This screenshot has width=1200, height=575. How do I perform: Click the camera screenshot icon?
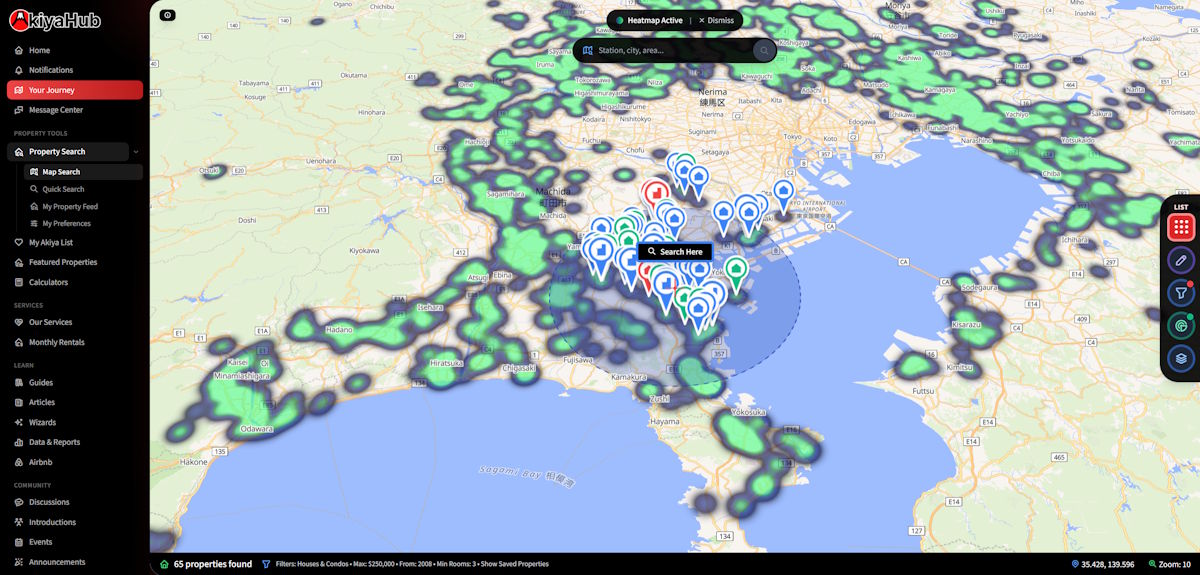[167, 15]
